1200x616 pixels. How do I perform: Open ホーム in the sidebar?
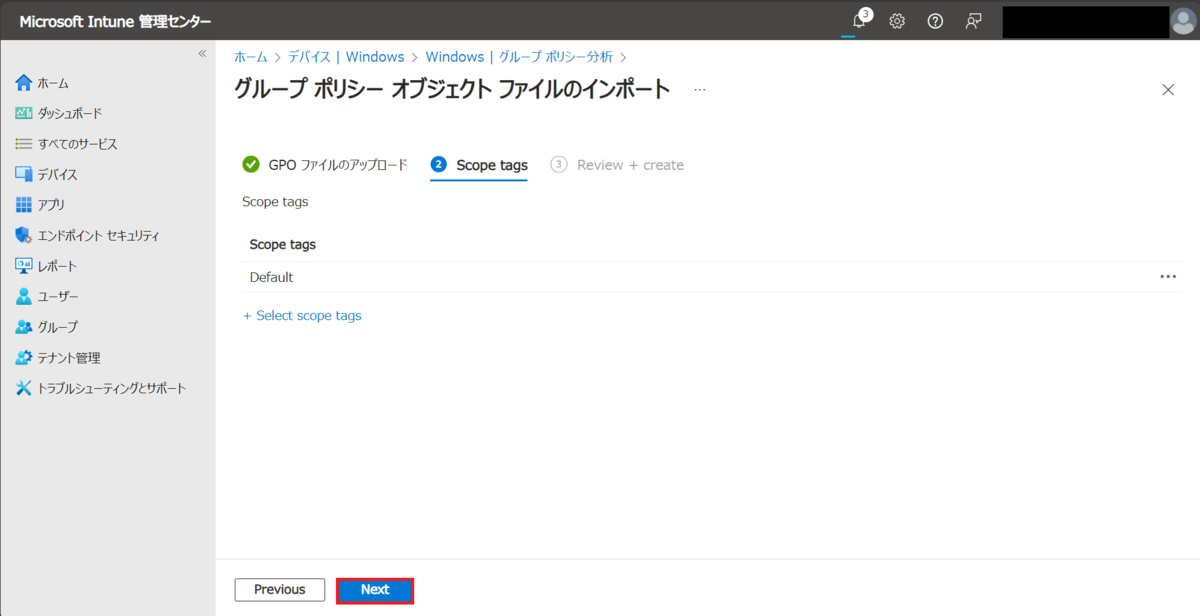click(53, 83)
